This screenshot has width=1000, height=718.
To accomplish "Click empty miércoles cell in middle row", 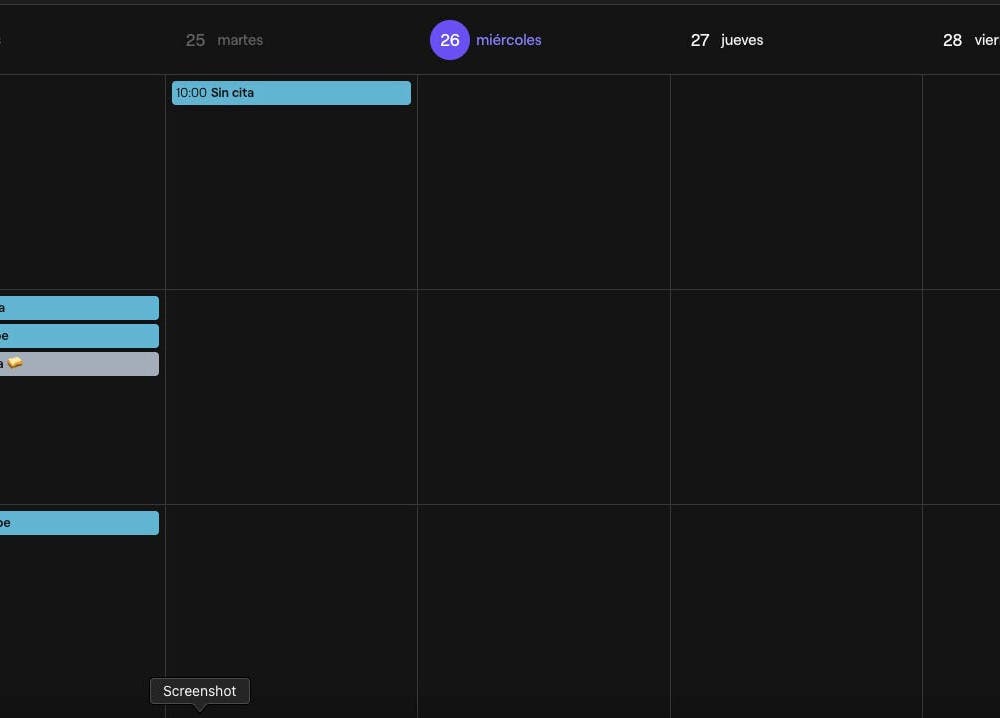I will click(543, 400).
